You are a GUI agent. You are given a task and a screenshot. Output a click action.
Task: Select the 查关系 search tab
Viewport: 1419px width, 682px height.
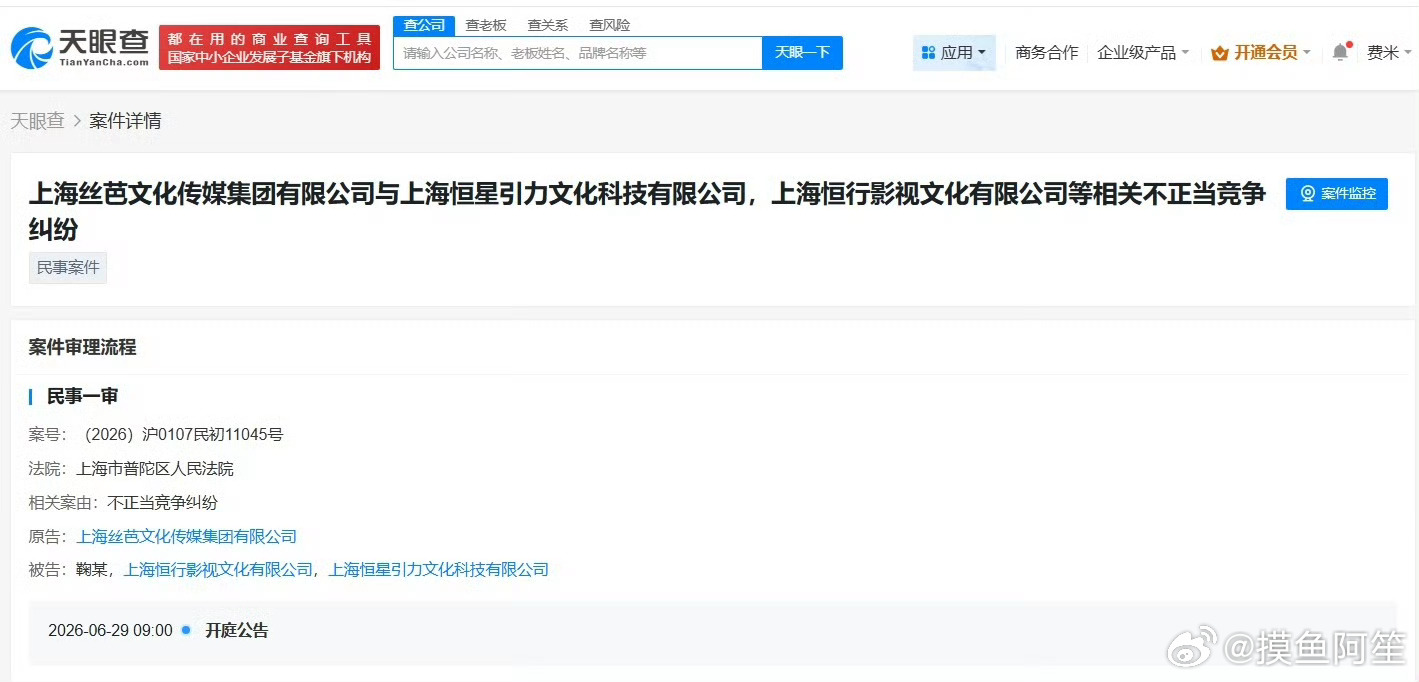[x=548, y=25]
